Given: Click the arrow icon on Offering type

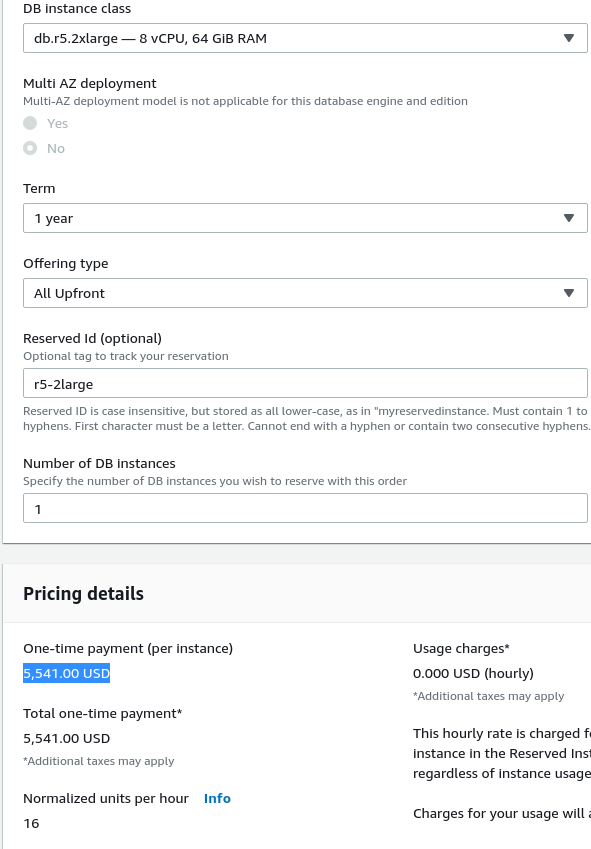Looking at the screenshot, I should [x=569, y=293].
